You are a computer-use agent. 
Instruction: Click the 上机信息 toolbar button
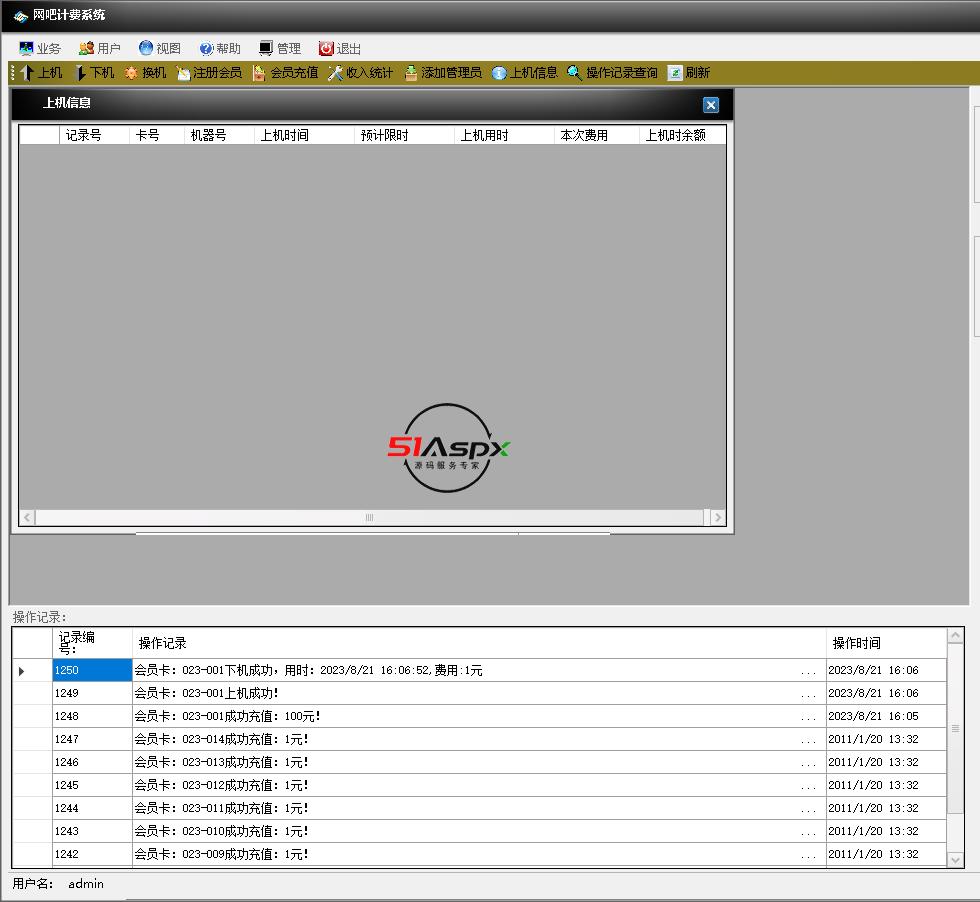click(524, 73)
